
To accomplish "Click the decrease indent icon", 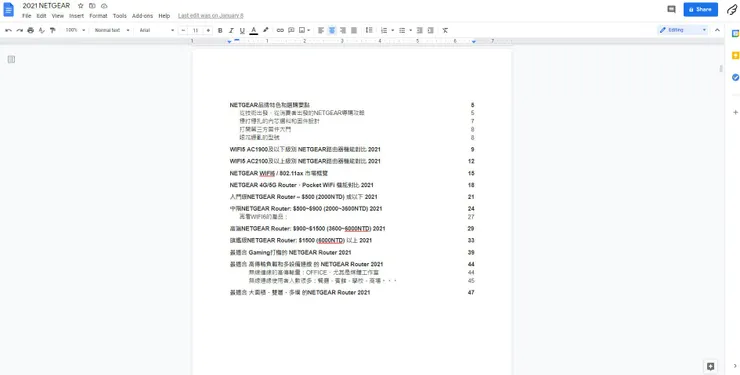I will (x=420, y=30).
